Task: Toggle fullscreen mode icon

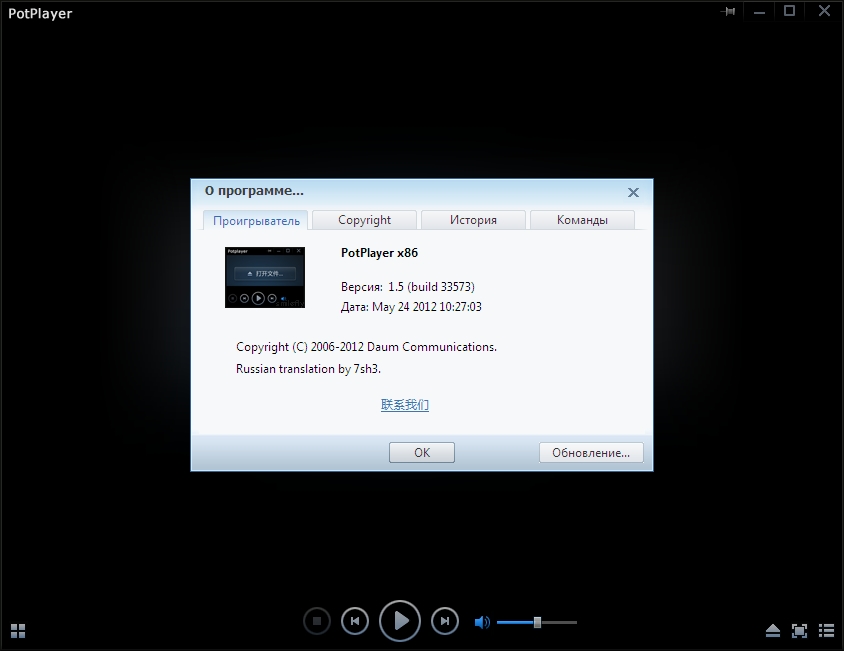Action: tap(799, 631)
